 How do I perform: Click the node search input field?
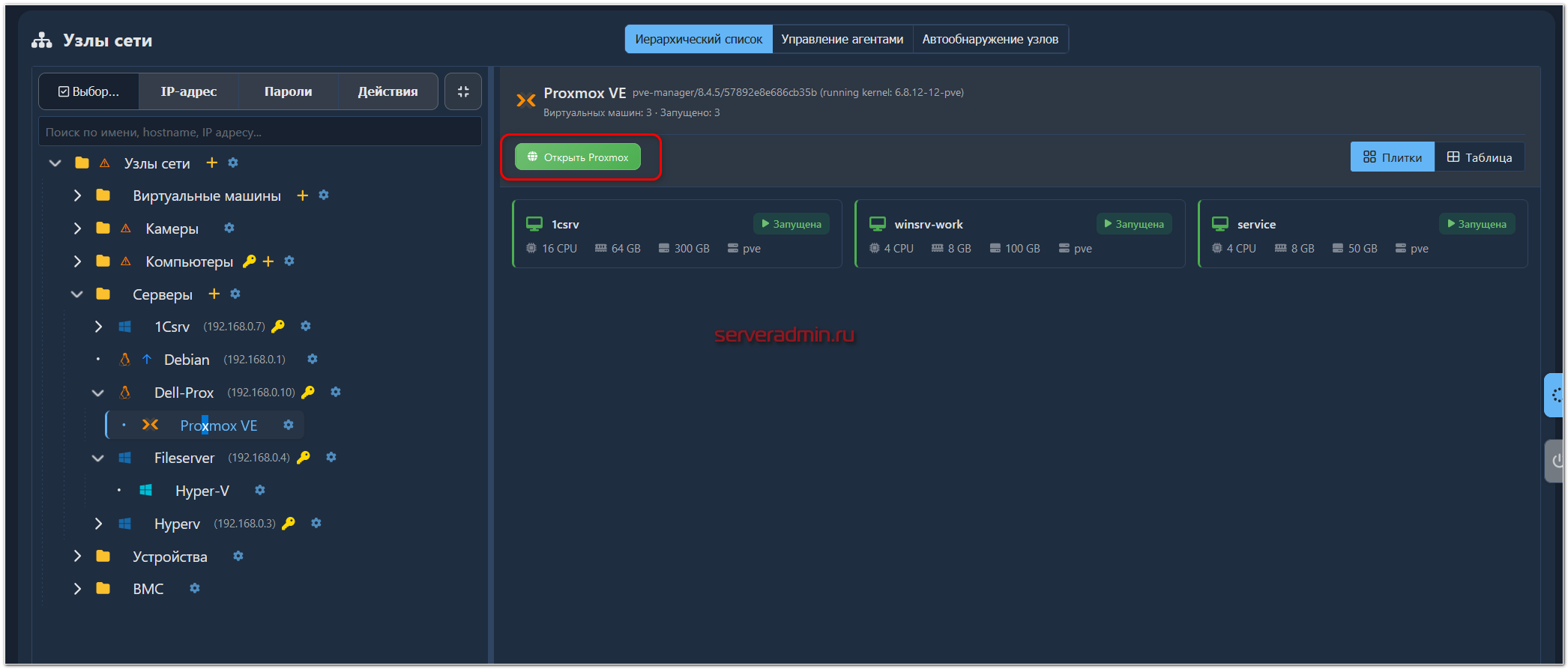259,132
